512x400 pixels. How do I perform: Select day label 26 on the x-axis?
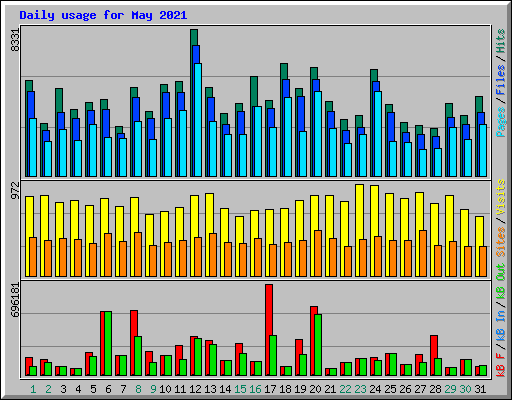click(x=405, y=389)
